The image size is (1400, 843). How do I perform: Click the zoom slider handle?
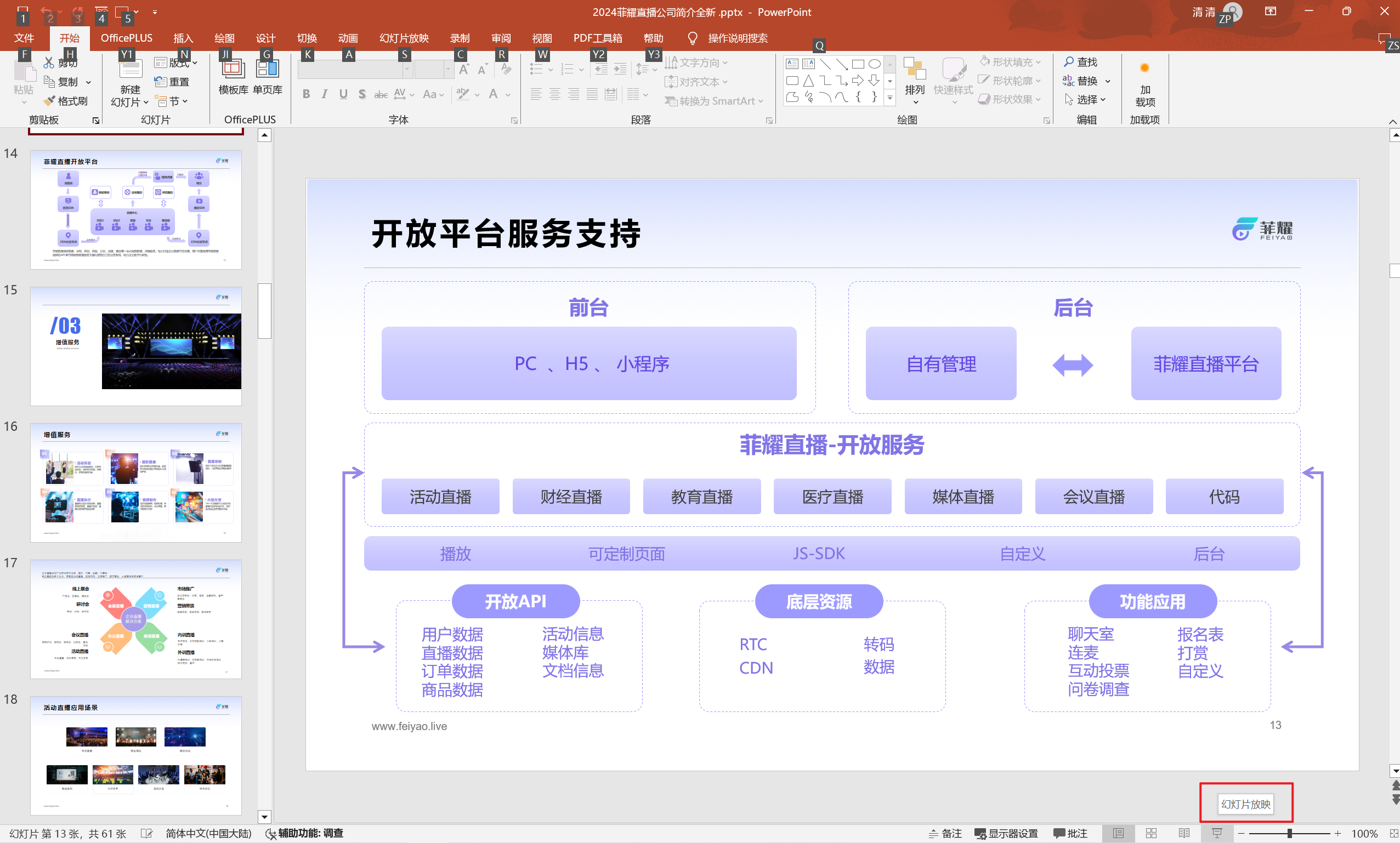tap(1289, 833)
